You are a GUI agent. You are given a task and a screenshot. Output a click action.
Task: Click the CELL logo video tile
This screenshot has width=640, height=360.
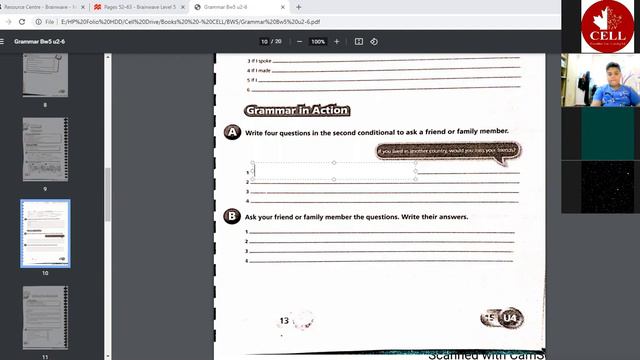tap(607, 27)
